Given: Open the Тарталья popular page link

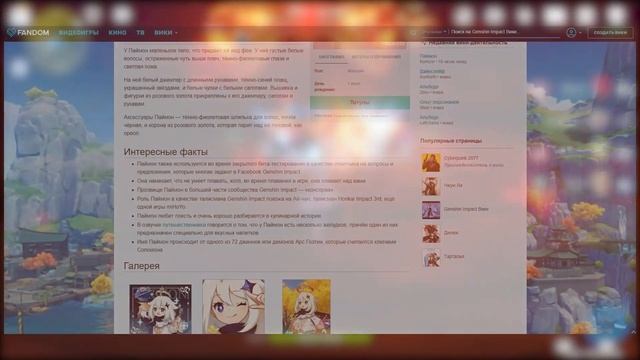Looking at the screenshot, I should [x=454, y=256].
